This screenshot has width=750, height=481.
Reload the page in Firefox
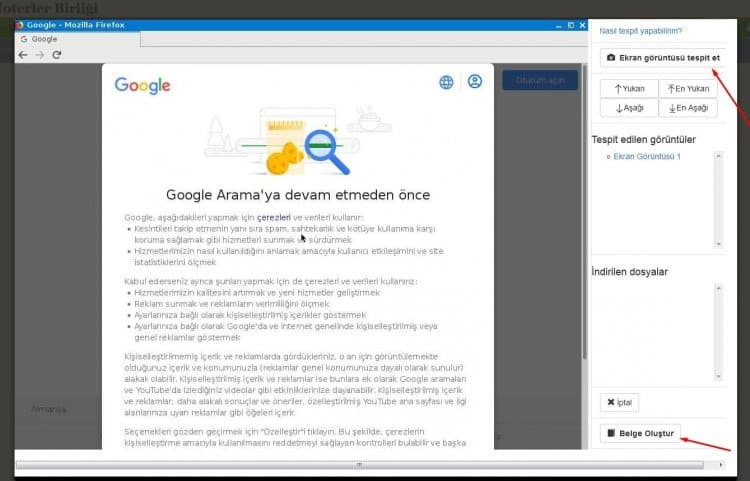(x=57, y=55)
